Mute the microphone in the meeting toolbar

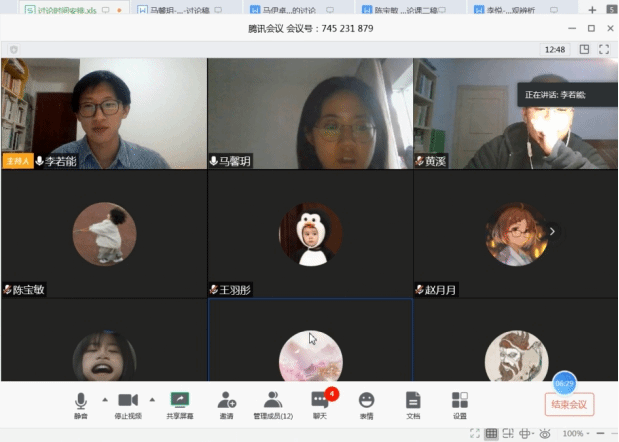coord(80,400)
